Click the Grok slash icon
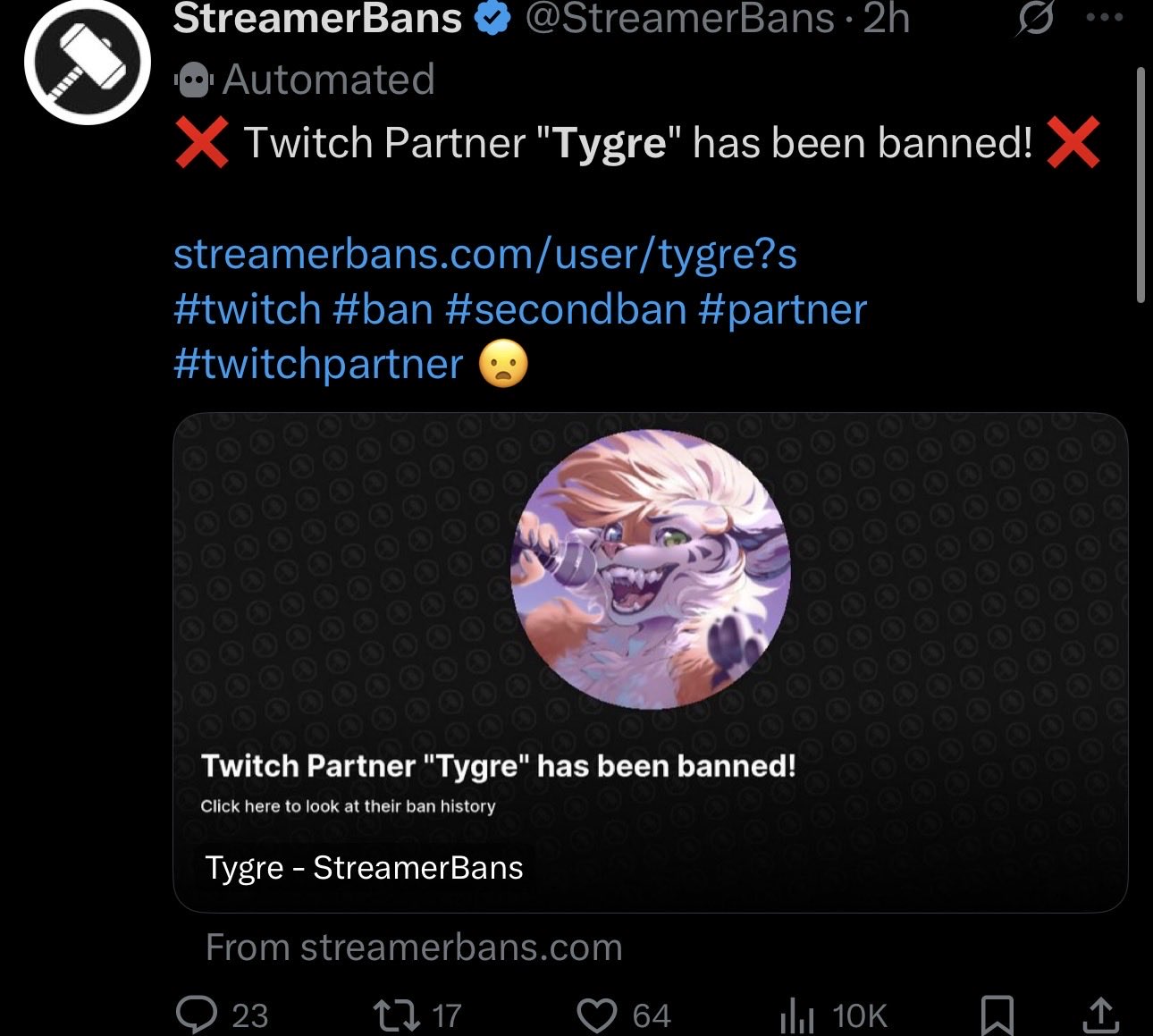The image size is (1153, 1036). [1035, 18]
